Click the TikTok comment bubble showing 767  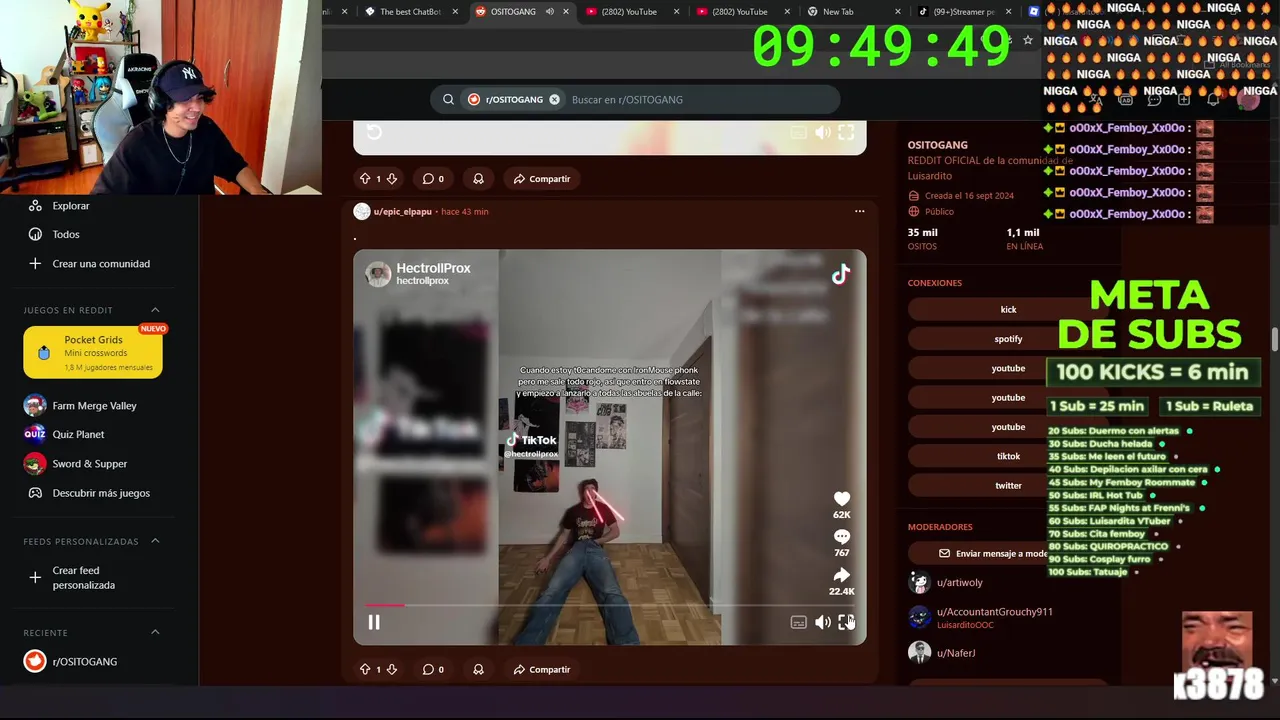pyautogui.click(x=842, y=537)
